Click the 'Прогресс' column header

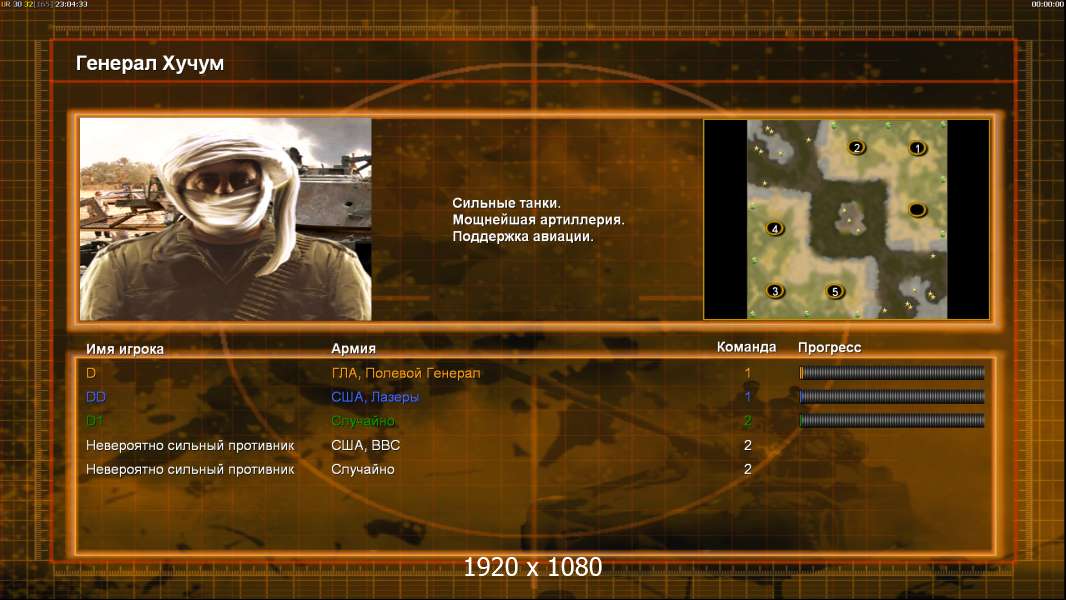829,348
